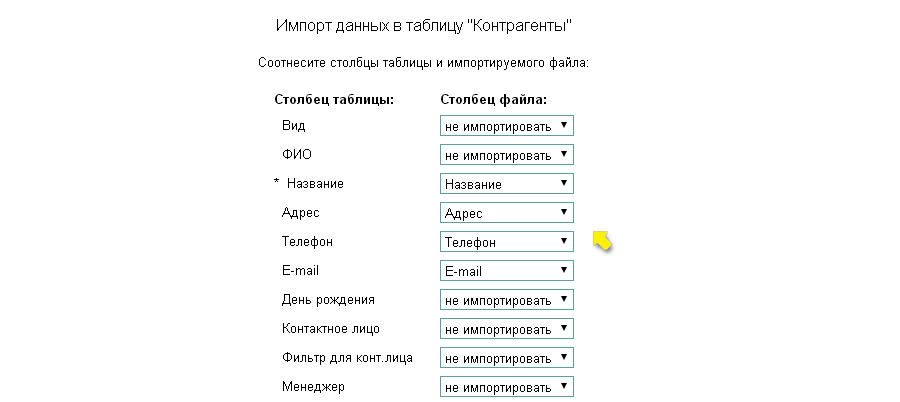Expand the Контактное лицо mapping dropdown
The width and height of the screenshot is (900, 402).
[506, 329]
